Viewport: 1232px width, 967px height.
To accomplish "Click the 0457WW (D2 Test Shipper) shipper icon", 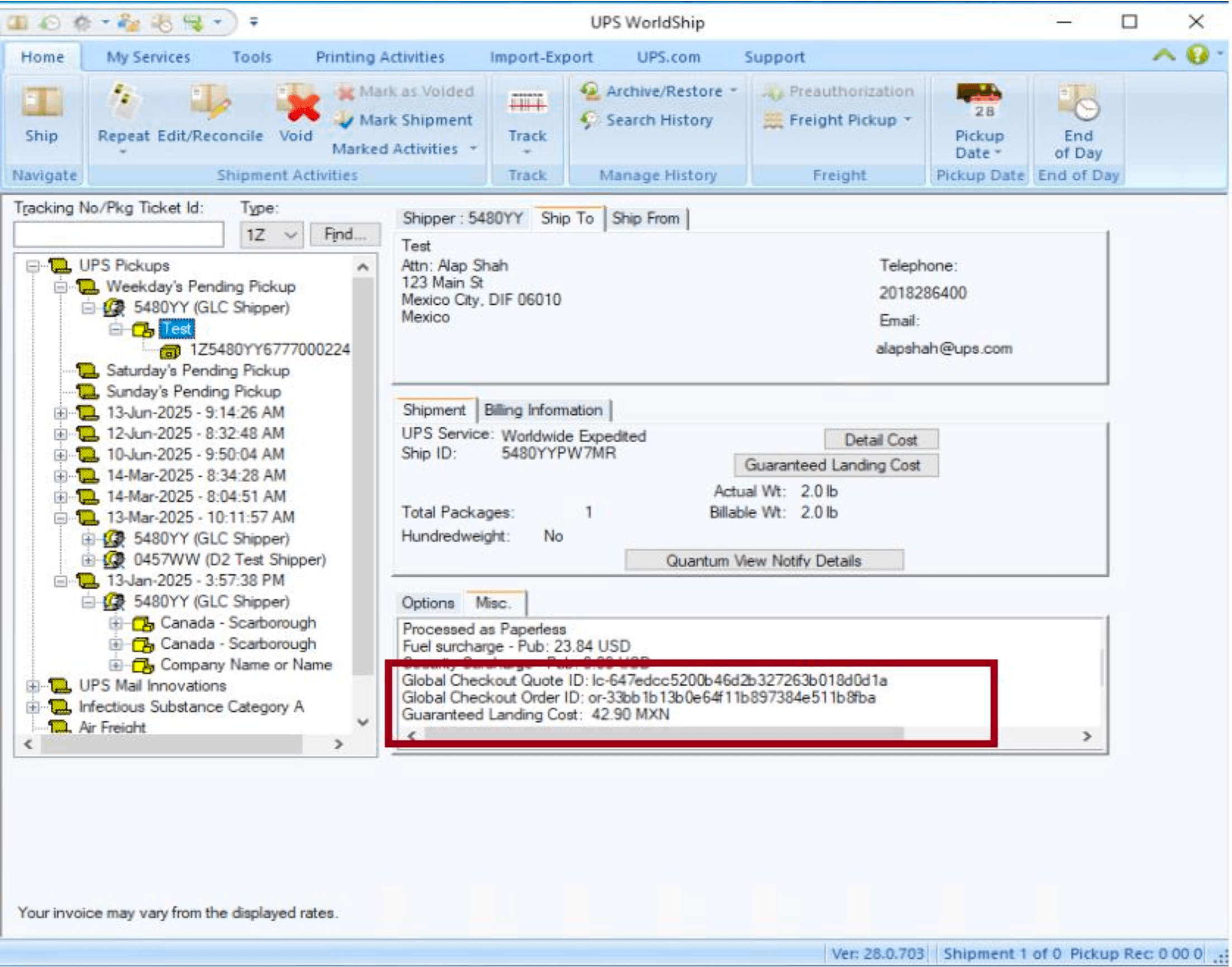I will pos(114,559).
